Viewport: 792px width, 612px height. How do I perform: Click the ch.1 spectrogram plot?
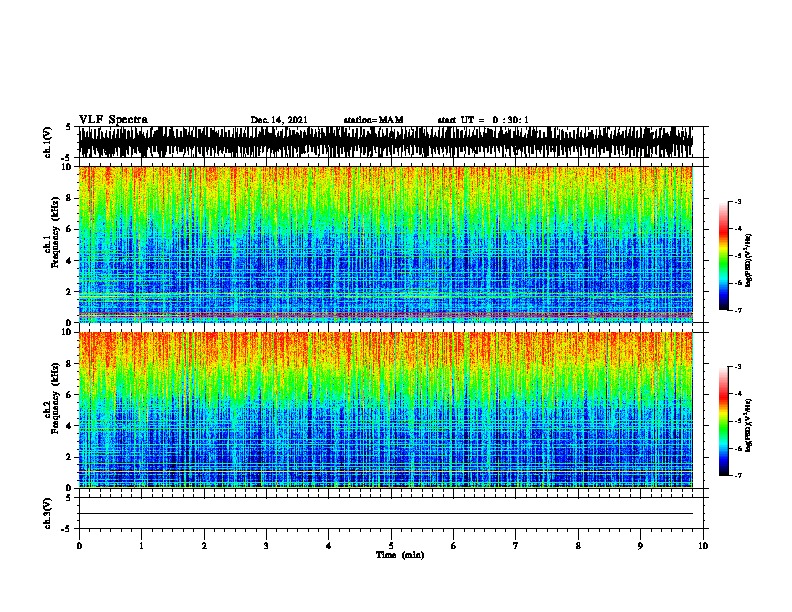click(385, 244)
